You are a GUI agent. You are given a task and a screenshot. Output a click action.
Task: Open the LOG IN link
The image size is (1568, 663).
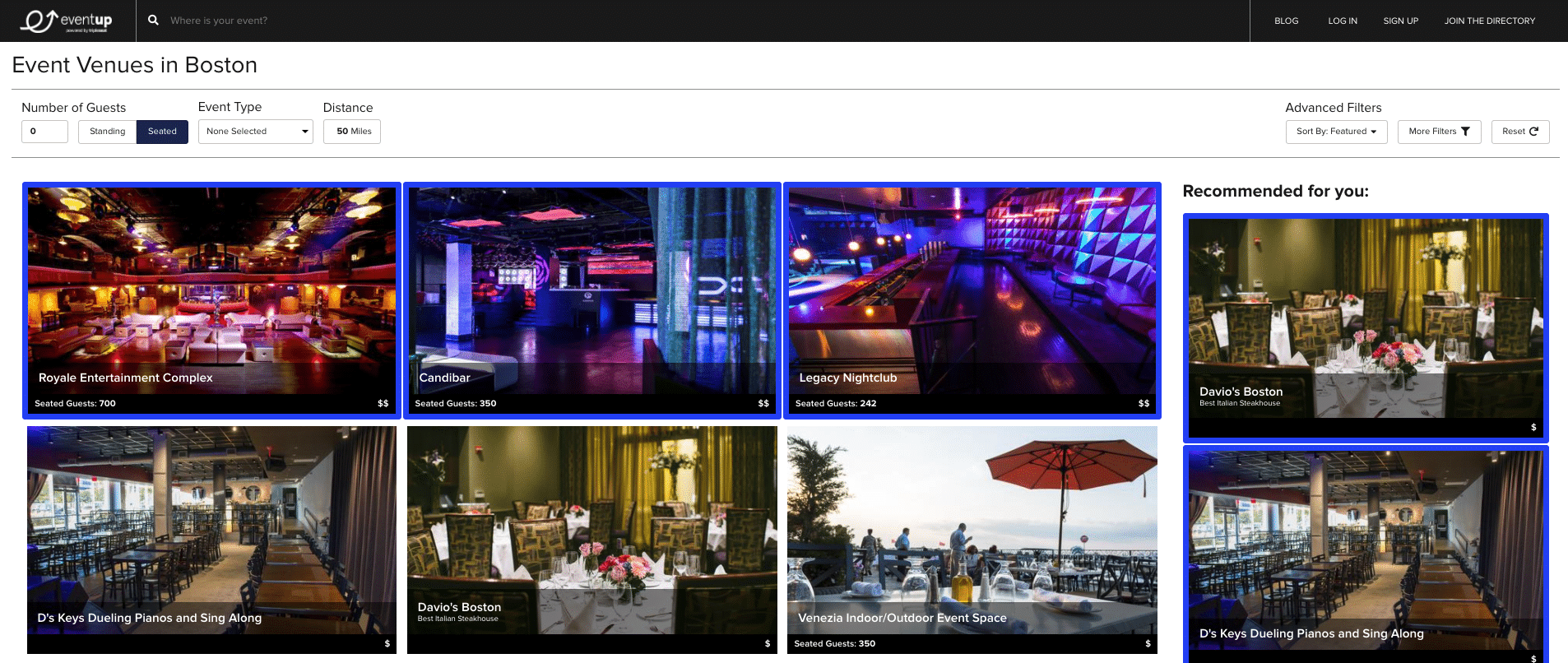click(x=1343, y=21)
